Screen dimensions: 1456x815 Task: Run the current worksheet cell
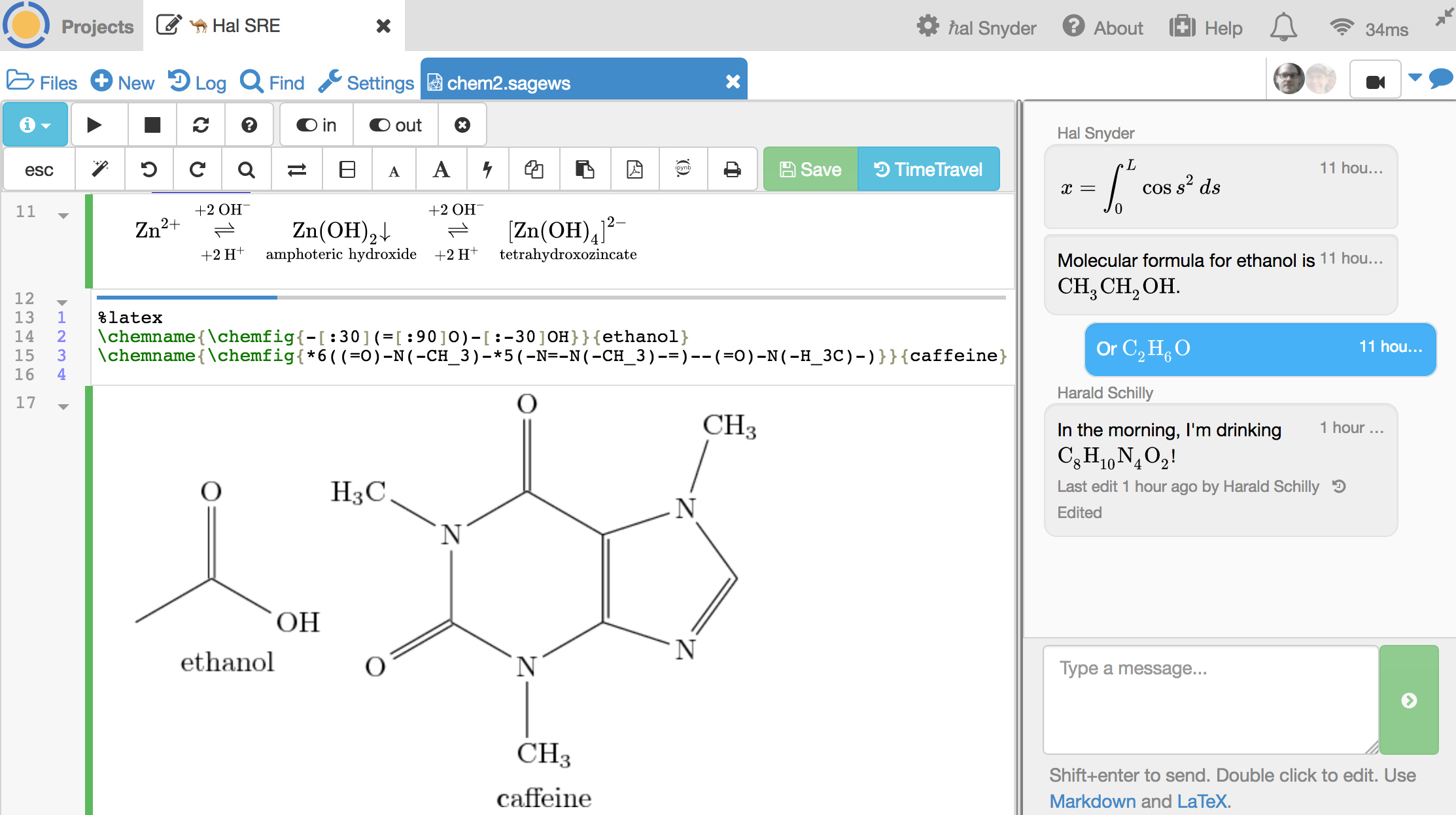point(98,124)
